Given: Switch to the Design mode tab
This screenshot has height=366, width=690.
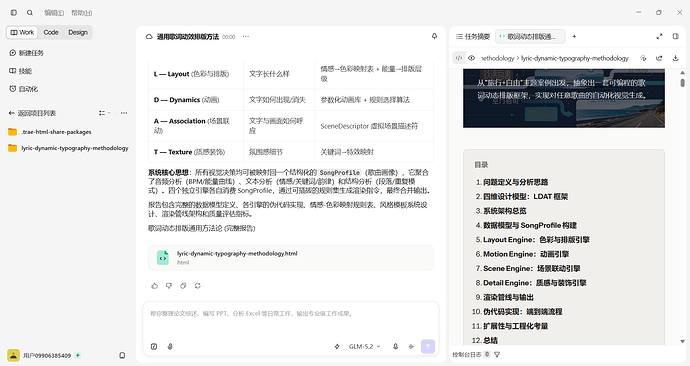Looking at the screenshot, I should click(78, 32).
